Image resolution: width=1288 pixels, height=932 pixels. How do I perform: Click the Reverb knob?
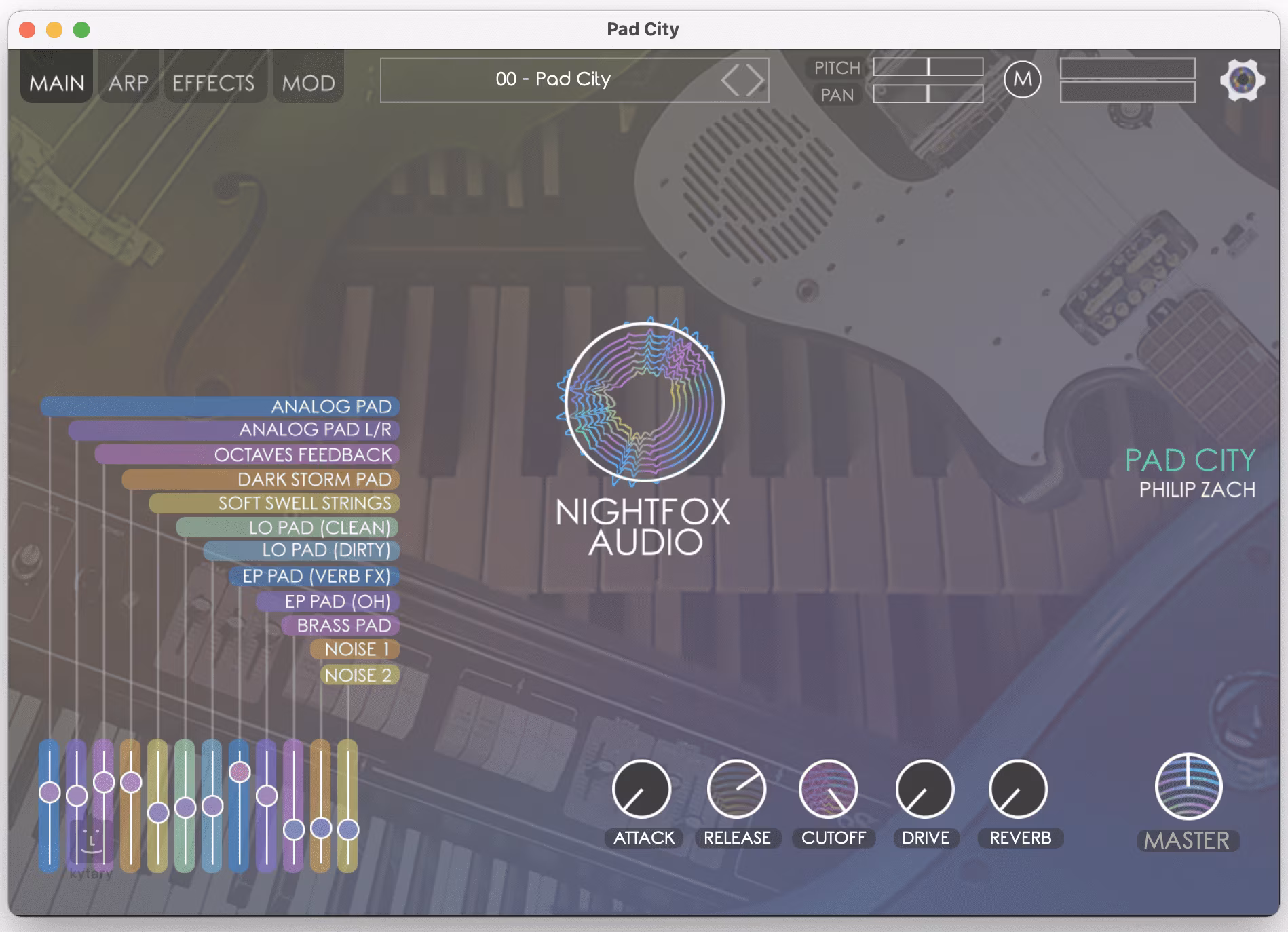[x=1018, y=790]
